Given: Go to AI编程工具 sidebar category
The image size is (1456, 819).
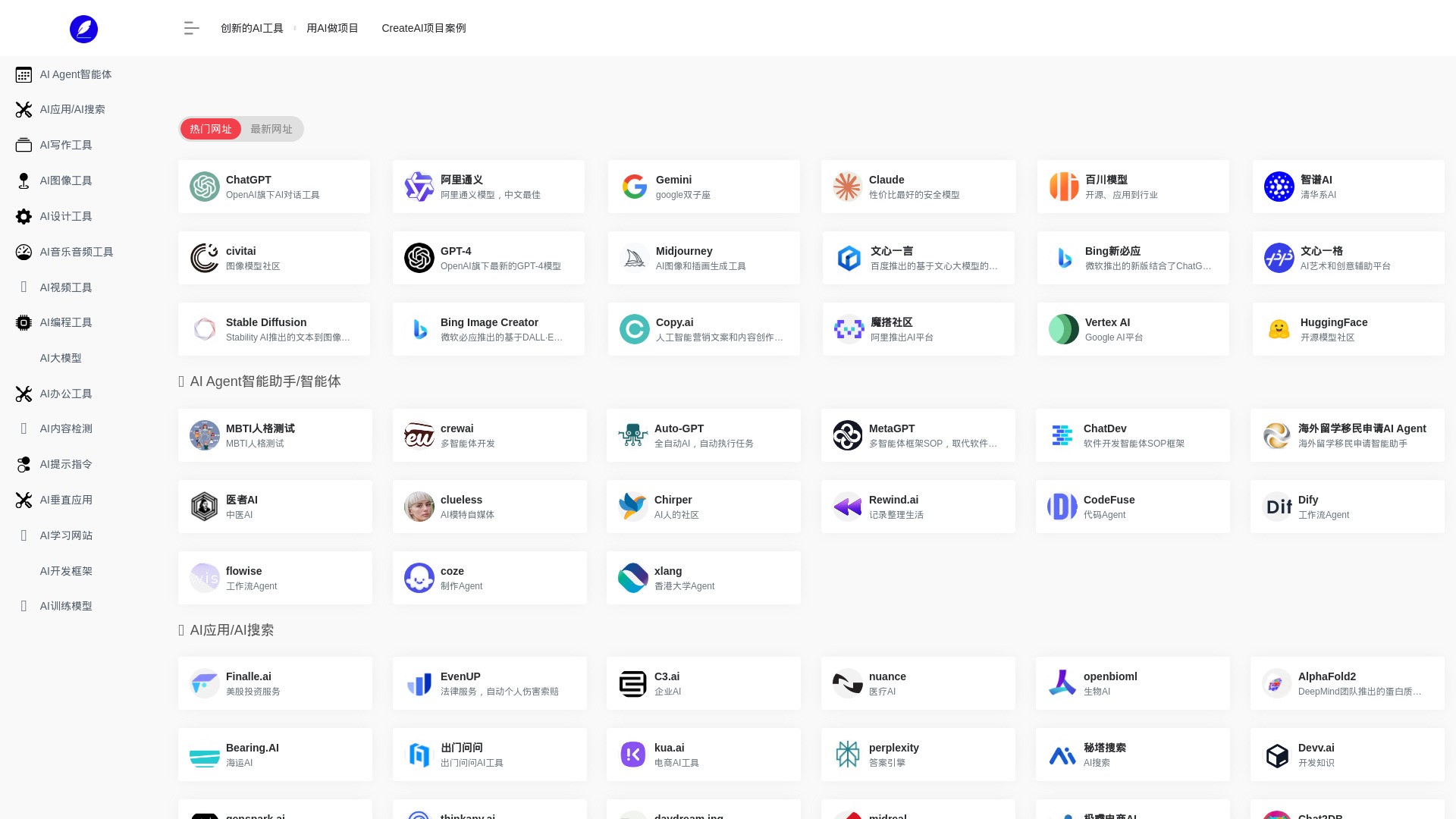Looking at the screenshot, I should click(66, 322).
